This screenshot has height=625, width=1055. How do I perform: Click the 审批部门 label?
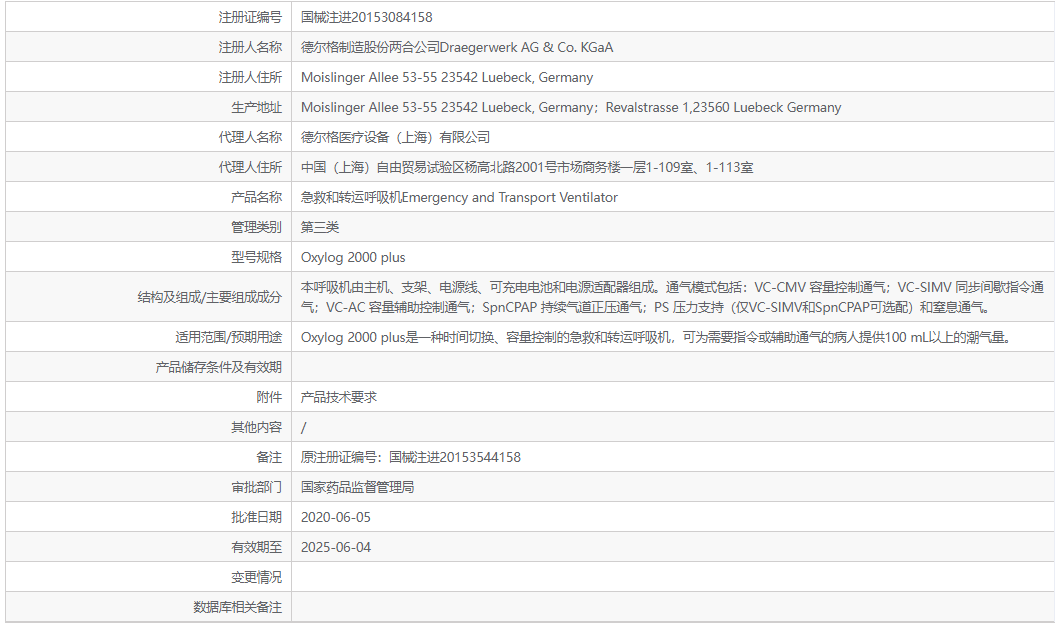(256, 487)
